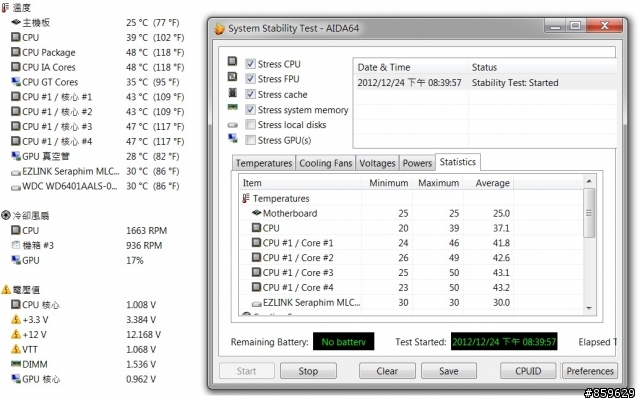The width and height of the screenshot is (640, 401).
Task: Click the CPU Package chip icon in sensor list
Action: click(x=16, y=52)
